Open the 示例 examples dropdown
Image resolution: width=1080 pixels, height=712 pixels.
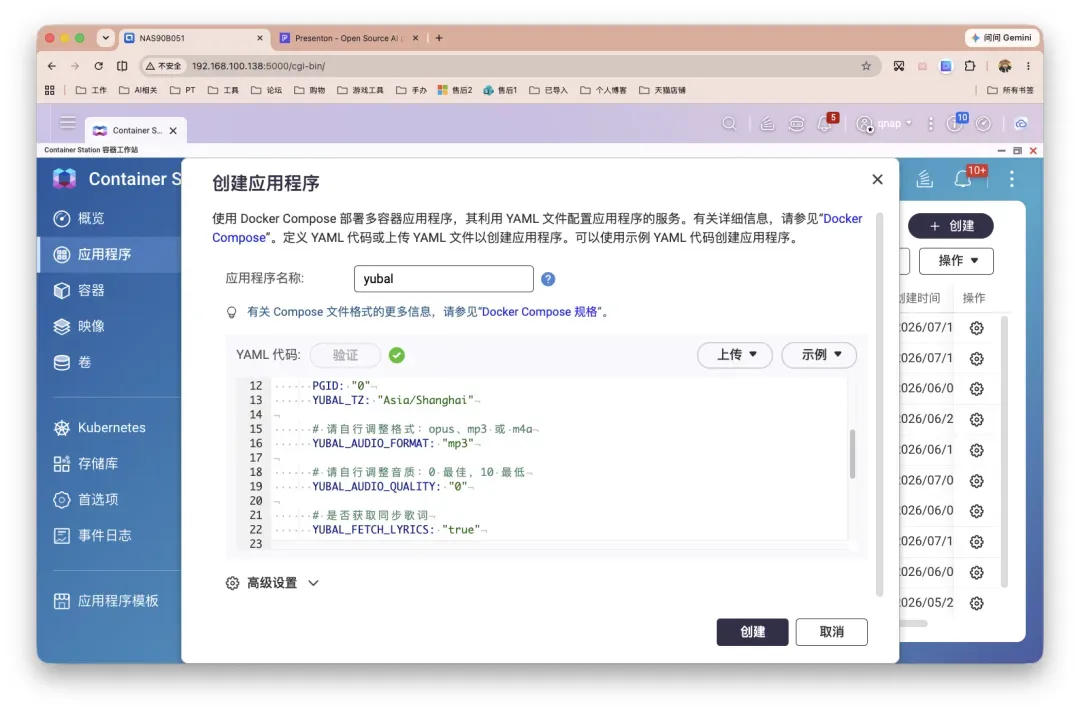tap(819, 355)
